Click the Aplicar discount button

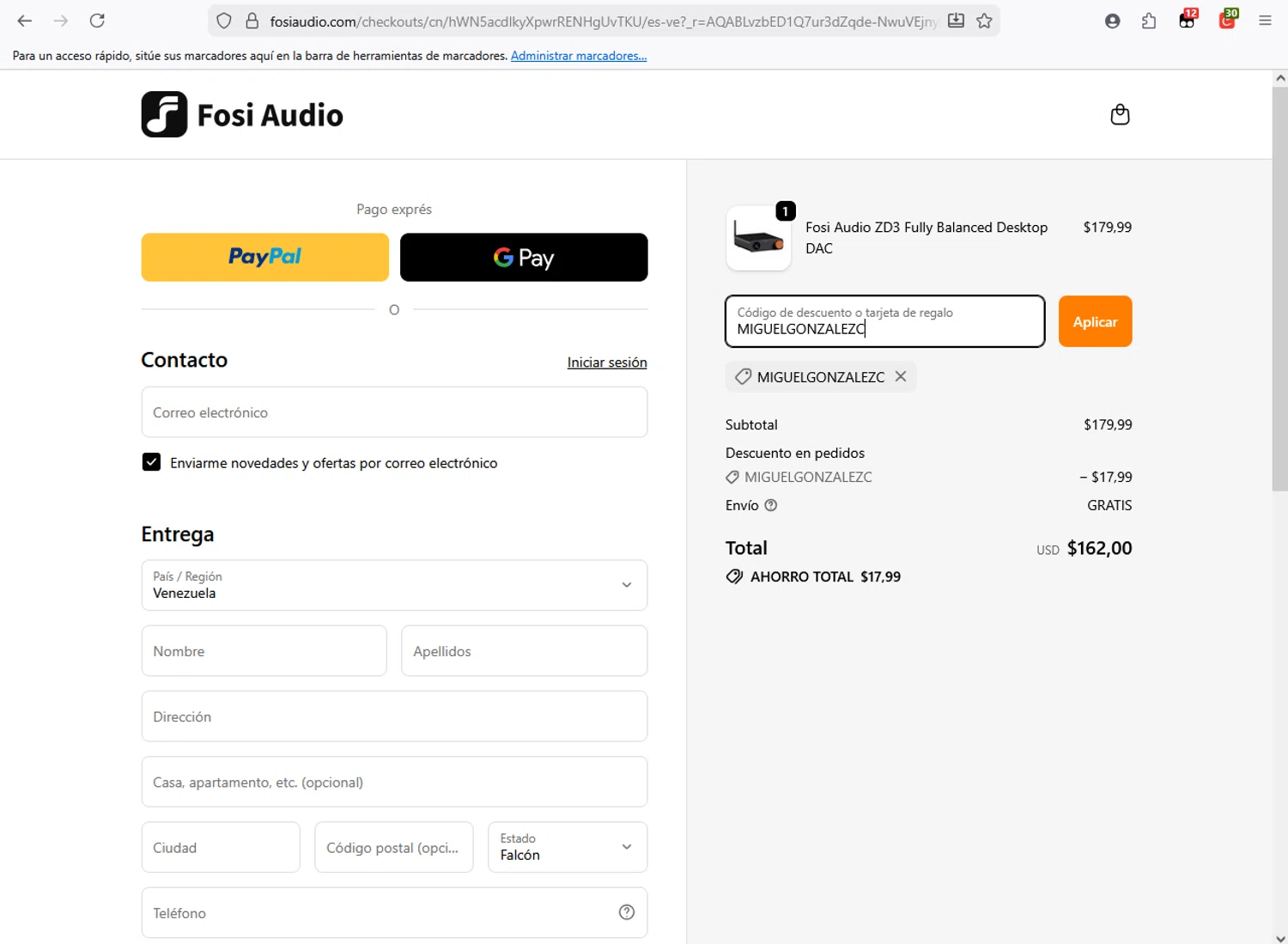[1095, 321]
